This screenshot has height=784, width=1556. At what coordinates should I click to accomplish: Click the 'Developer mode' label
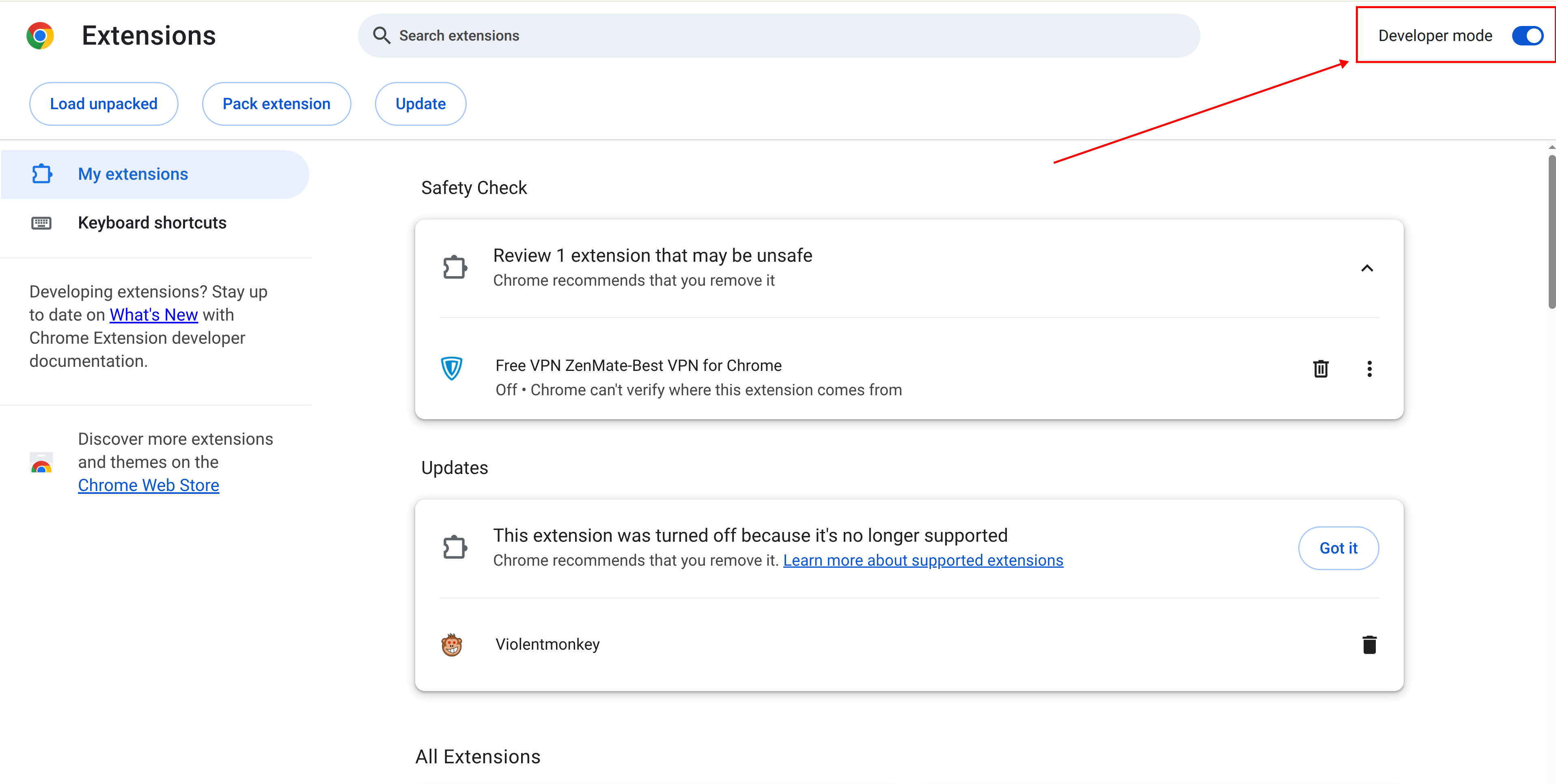(1435, 36)
